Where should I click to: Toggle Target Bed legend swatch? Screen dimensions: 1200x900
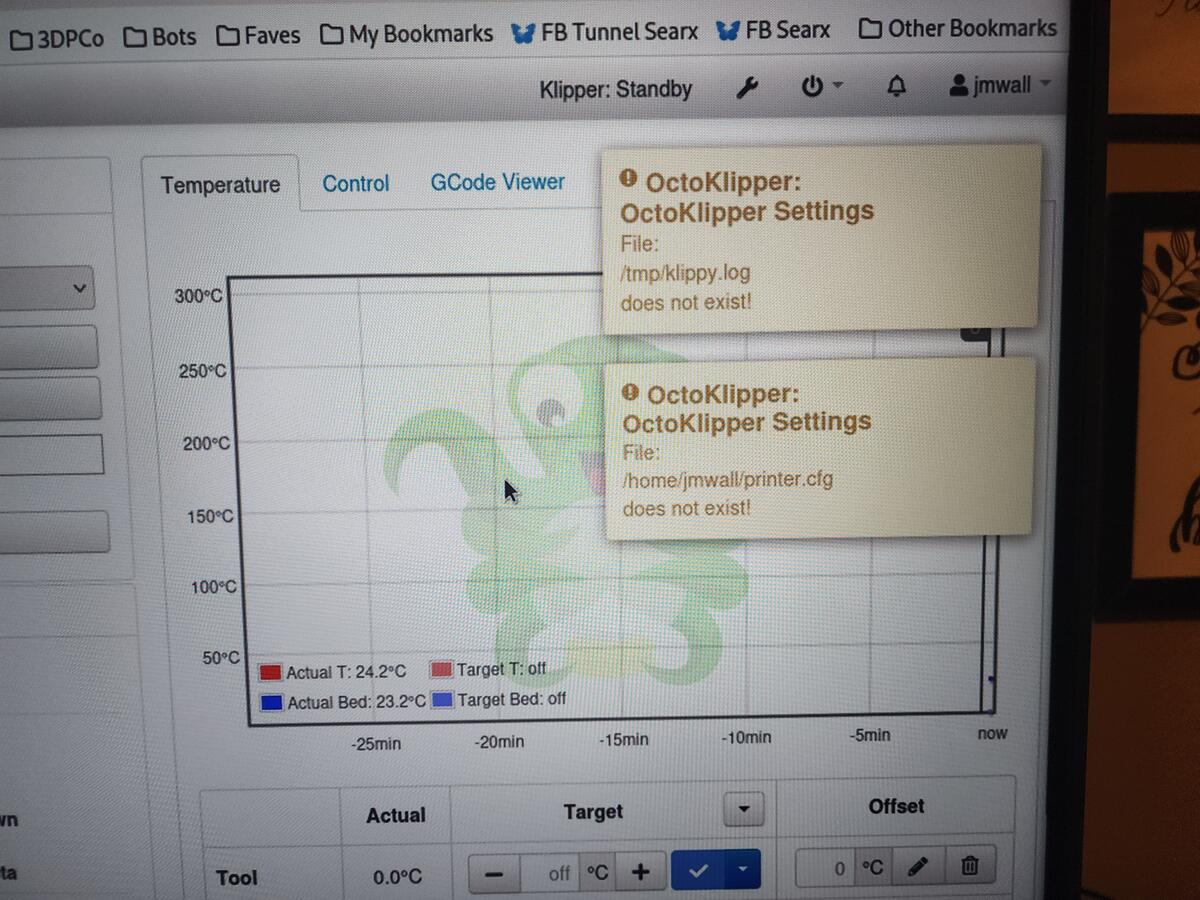(x=442, y=700)
